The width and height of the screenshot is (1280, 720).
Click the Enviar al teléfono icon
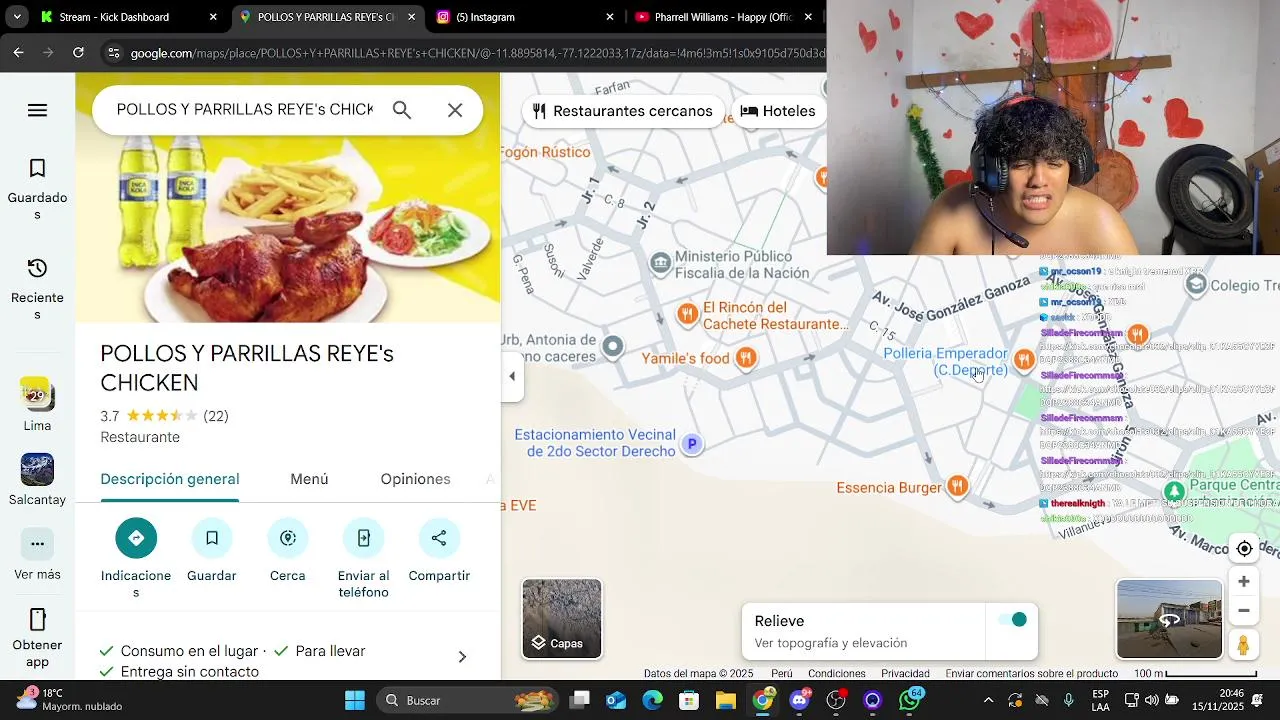364,538
